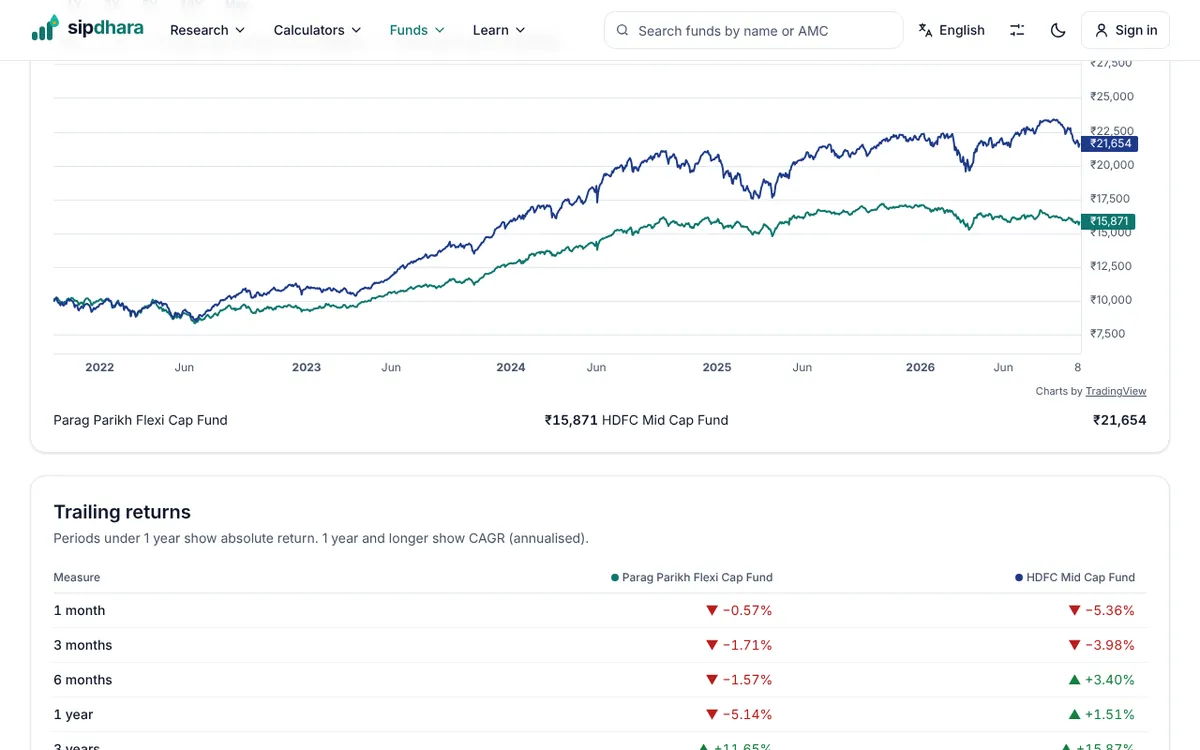
Task: Click the 2024 label on time axis
Action: click(x=511, y=367)
